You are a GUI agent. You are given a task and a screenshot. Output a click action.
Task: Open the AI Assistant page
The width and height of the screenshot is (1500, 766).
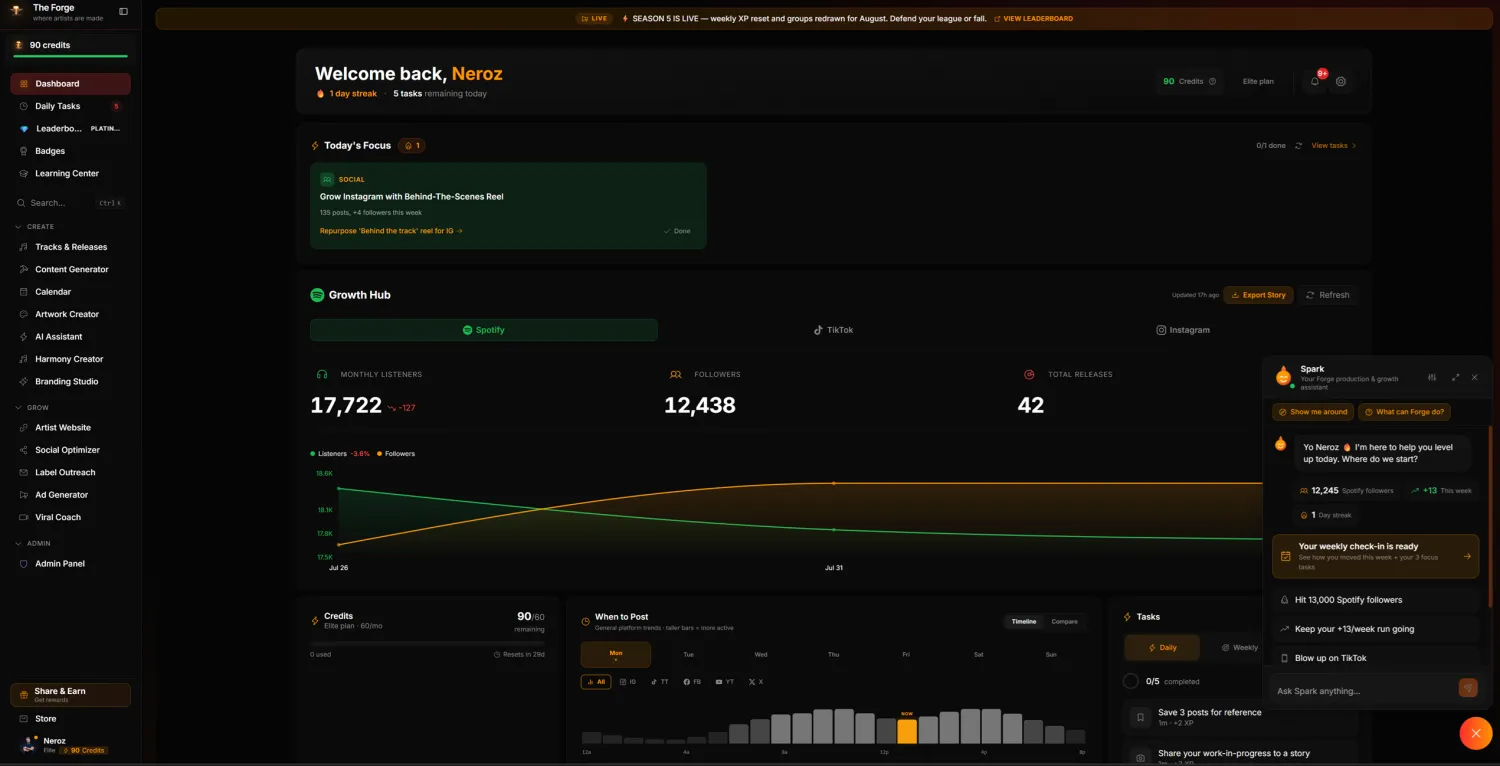coord(70,337)
